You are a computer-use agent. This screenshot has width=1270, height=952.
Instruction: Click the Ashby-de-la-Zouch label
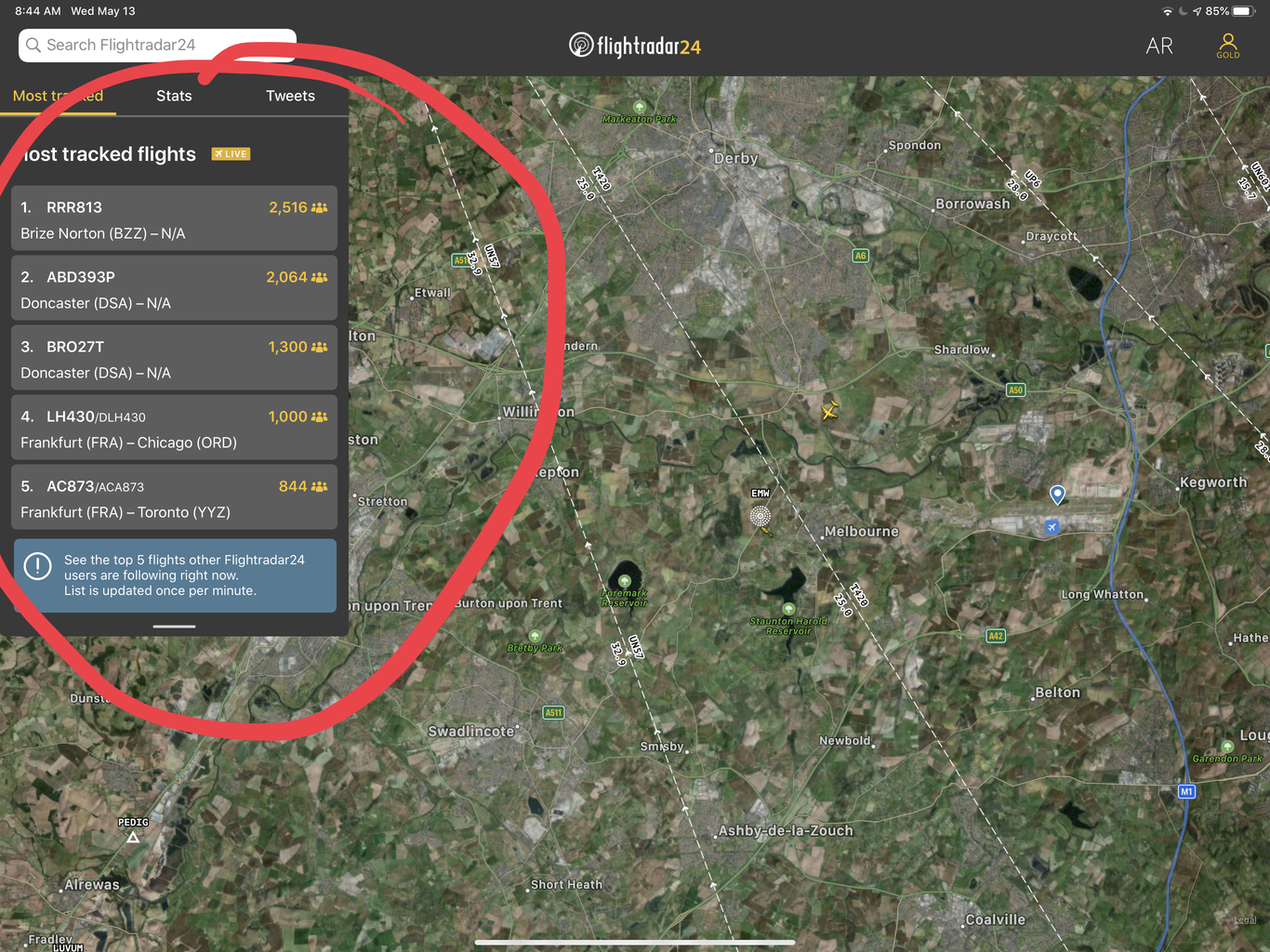click(x=786, y=831)
